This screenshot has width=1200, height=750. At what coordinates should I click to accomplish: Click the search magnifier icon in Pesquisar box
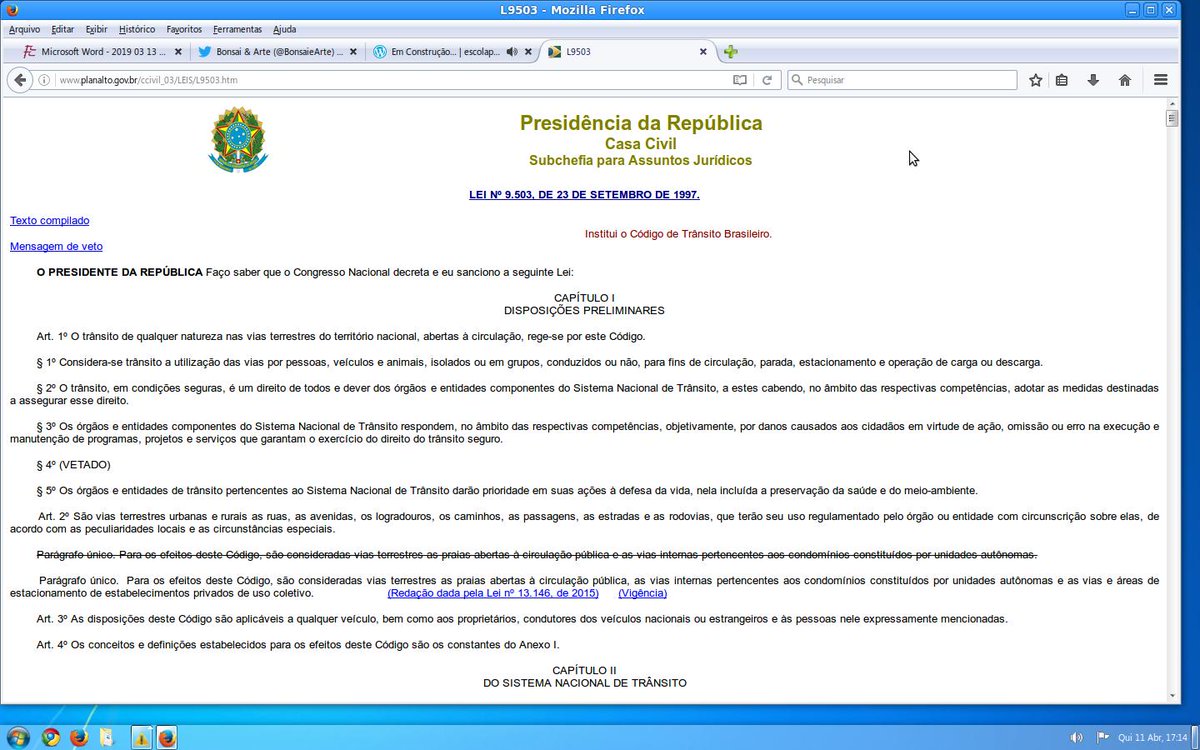797,80
